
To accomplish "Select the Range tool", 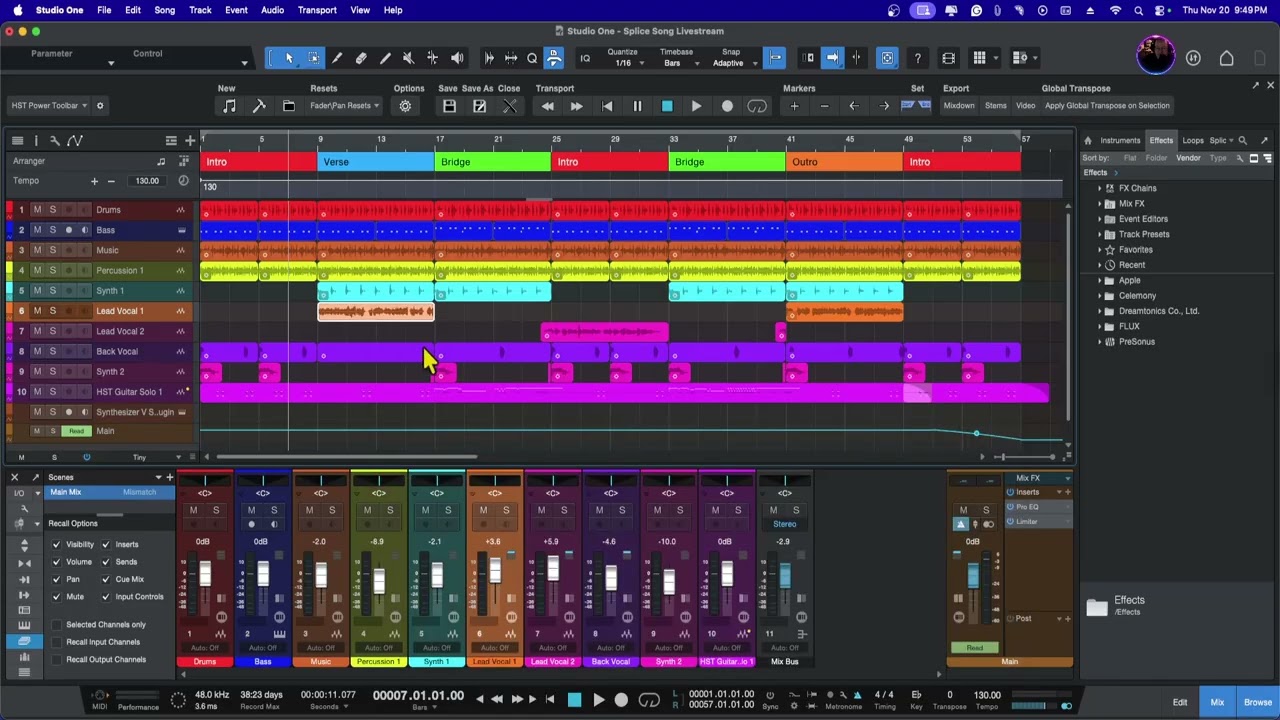I will [313, 58].
